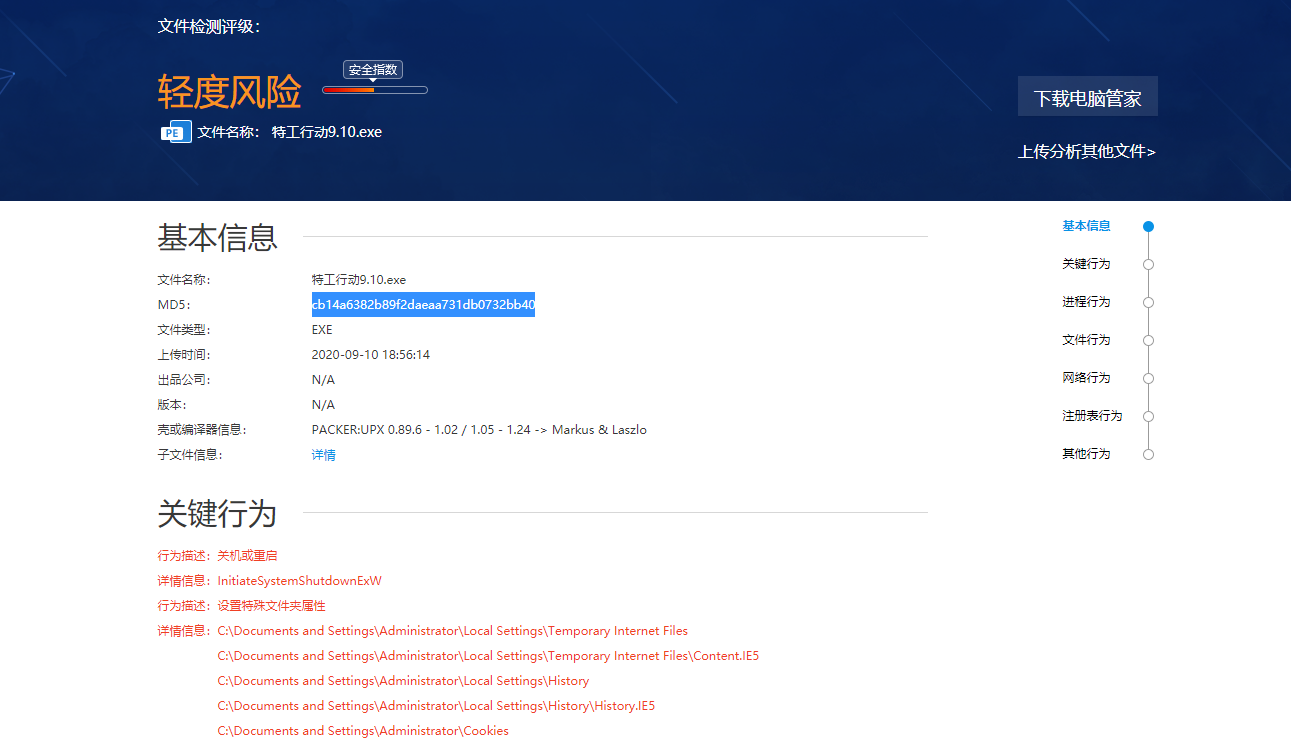Click the path ending in Content.IE5
Screen dimensions: 1291x747
click(488, 656)
